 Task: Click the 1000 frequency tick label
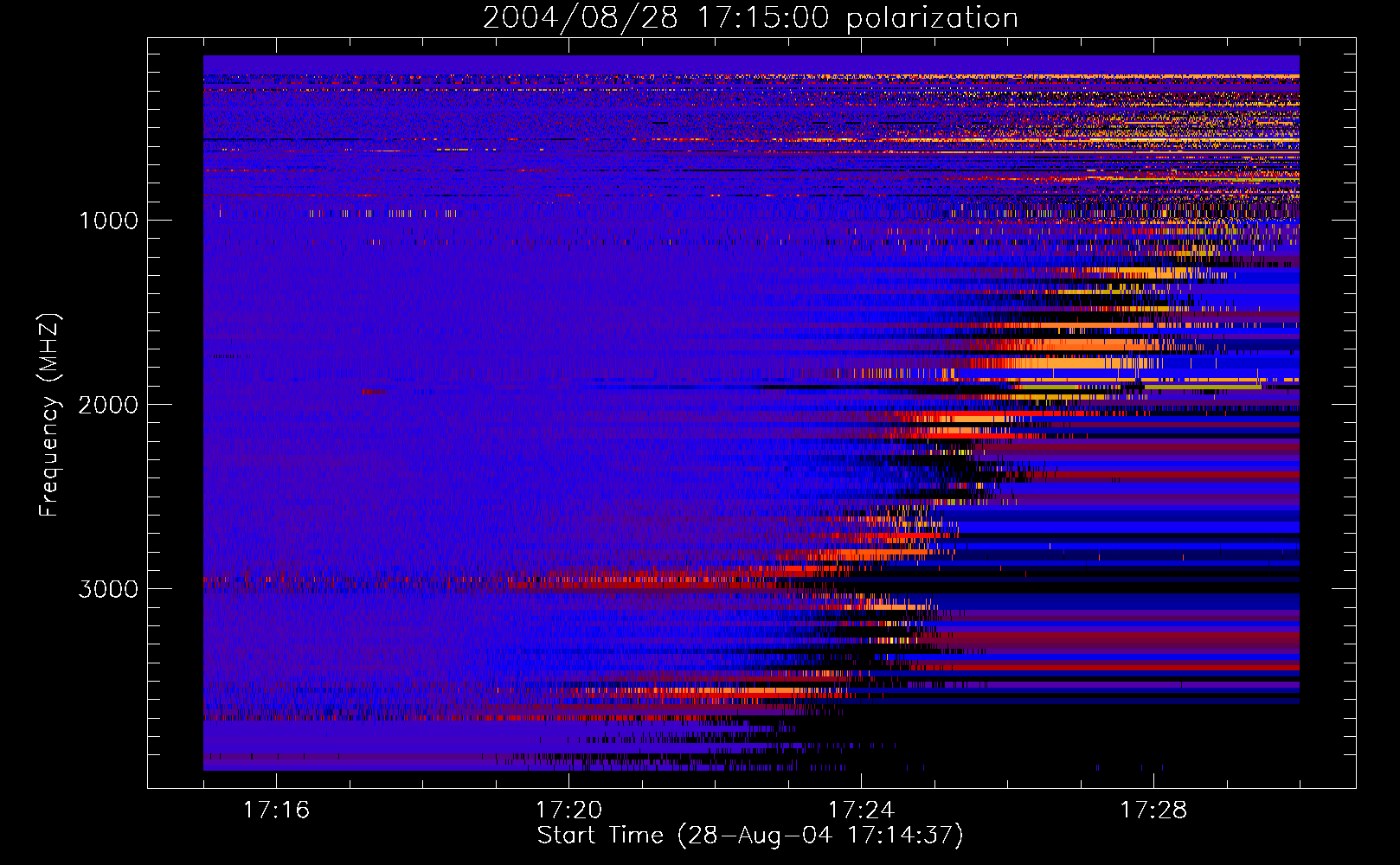pyautogui.click(x=108, y=221)
